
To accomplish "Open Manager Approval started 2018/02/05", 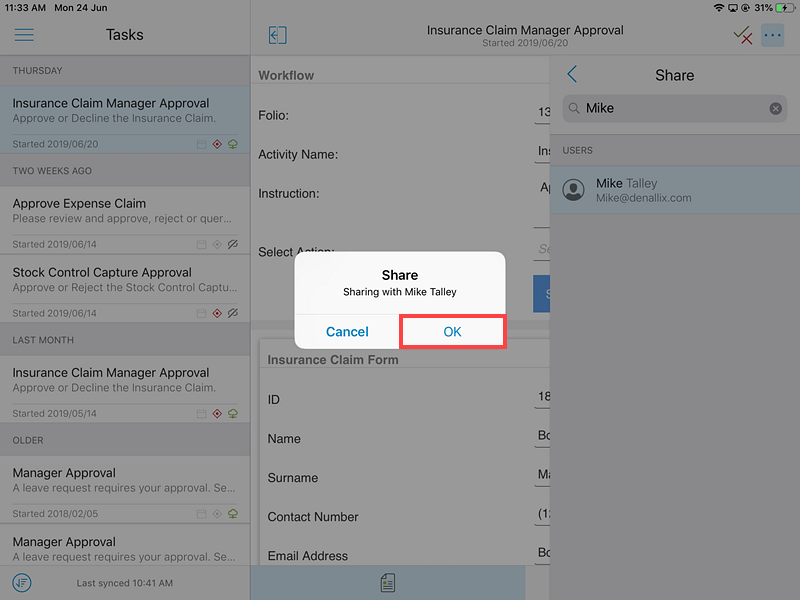I will 125,489.
